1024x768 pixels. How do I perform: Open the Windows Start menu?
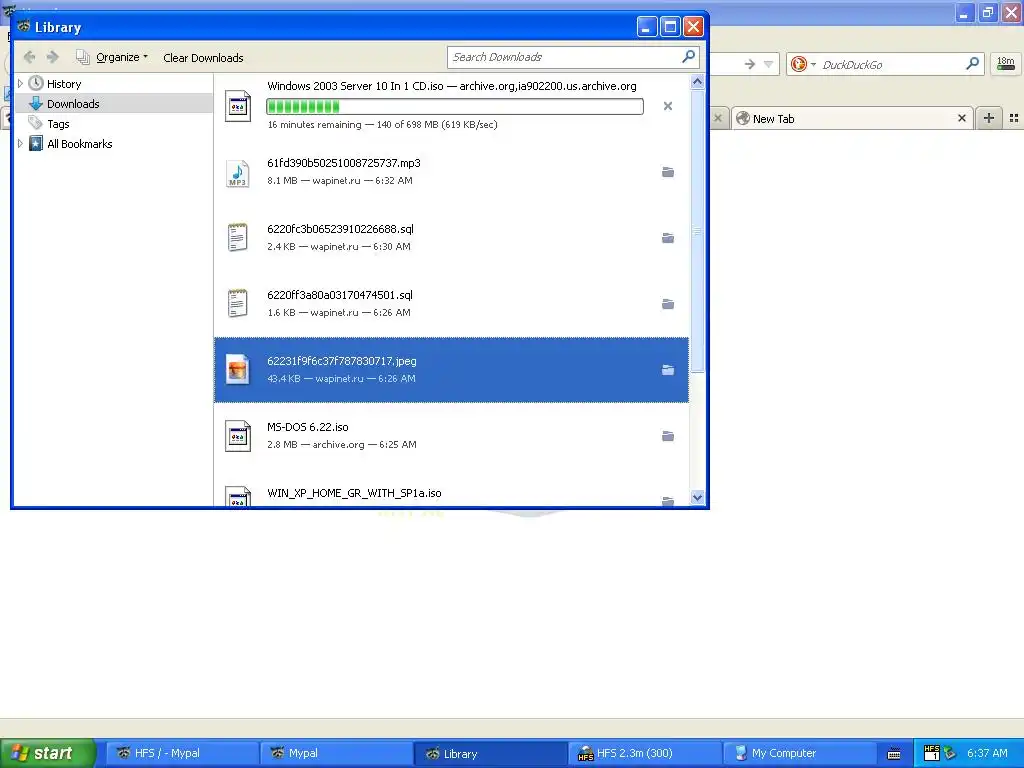pos(48,753)
